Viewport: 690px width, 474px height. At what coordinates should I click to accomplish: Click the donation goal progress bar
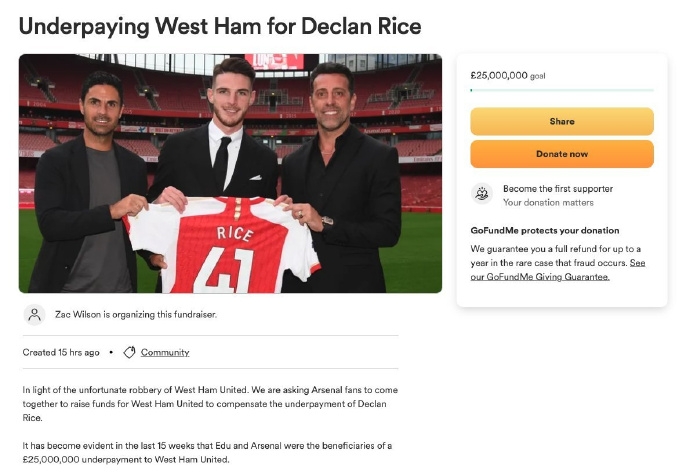coord(561,91)
